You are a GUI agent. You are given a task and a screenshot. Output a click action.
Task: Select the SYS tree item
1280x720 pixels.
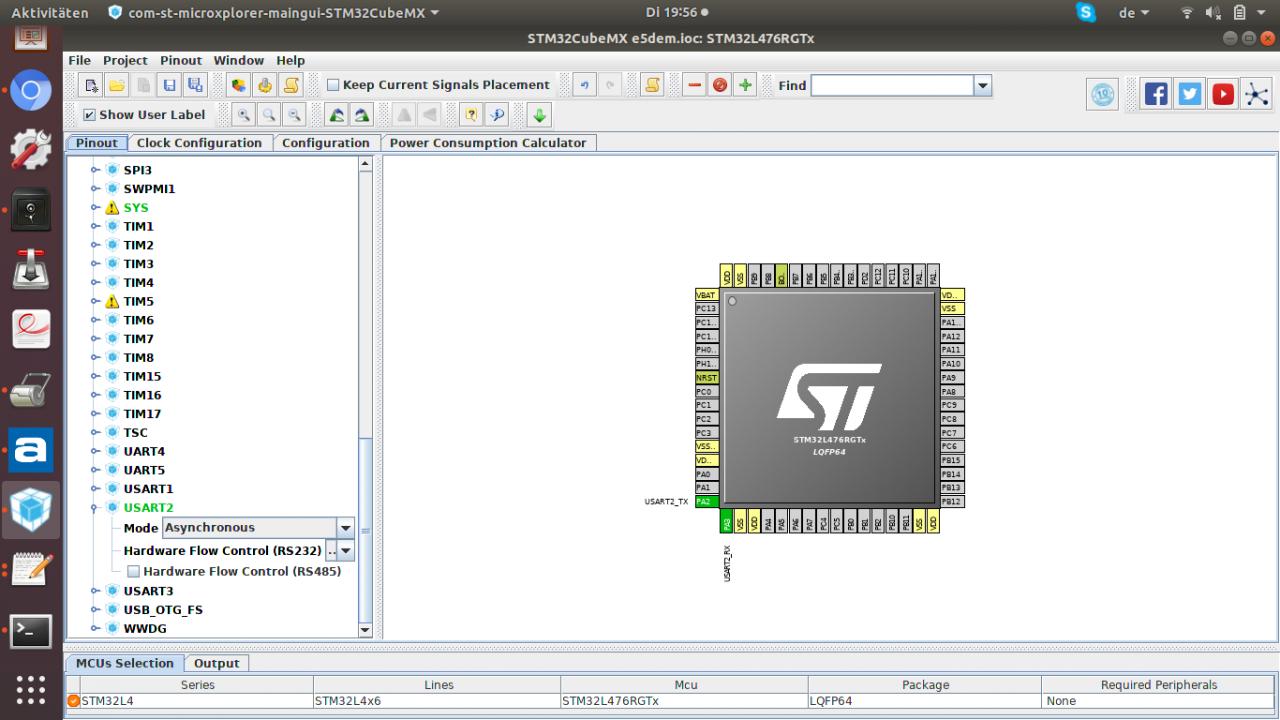136,208
